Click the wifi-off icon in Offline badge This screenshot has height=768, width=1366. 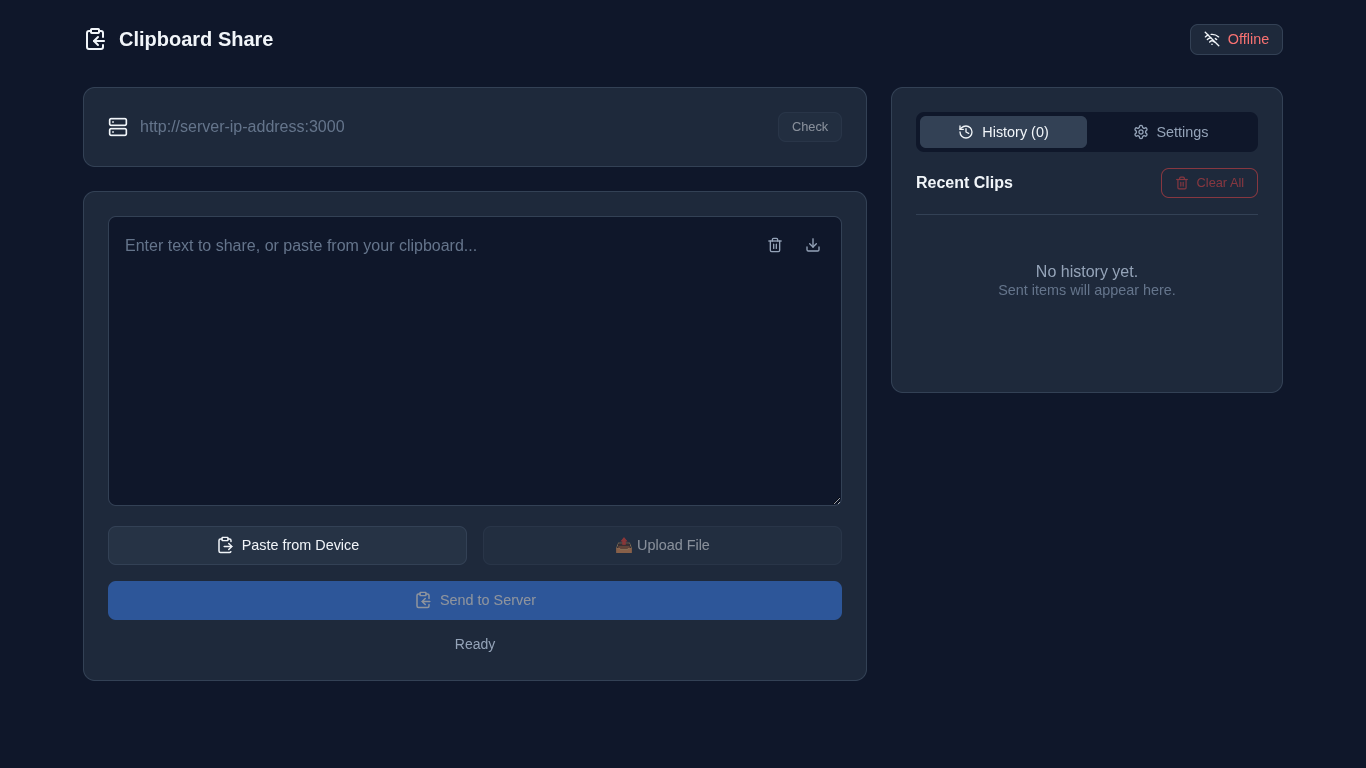tap(1212, 39)
